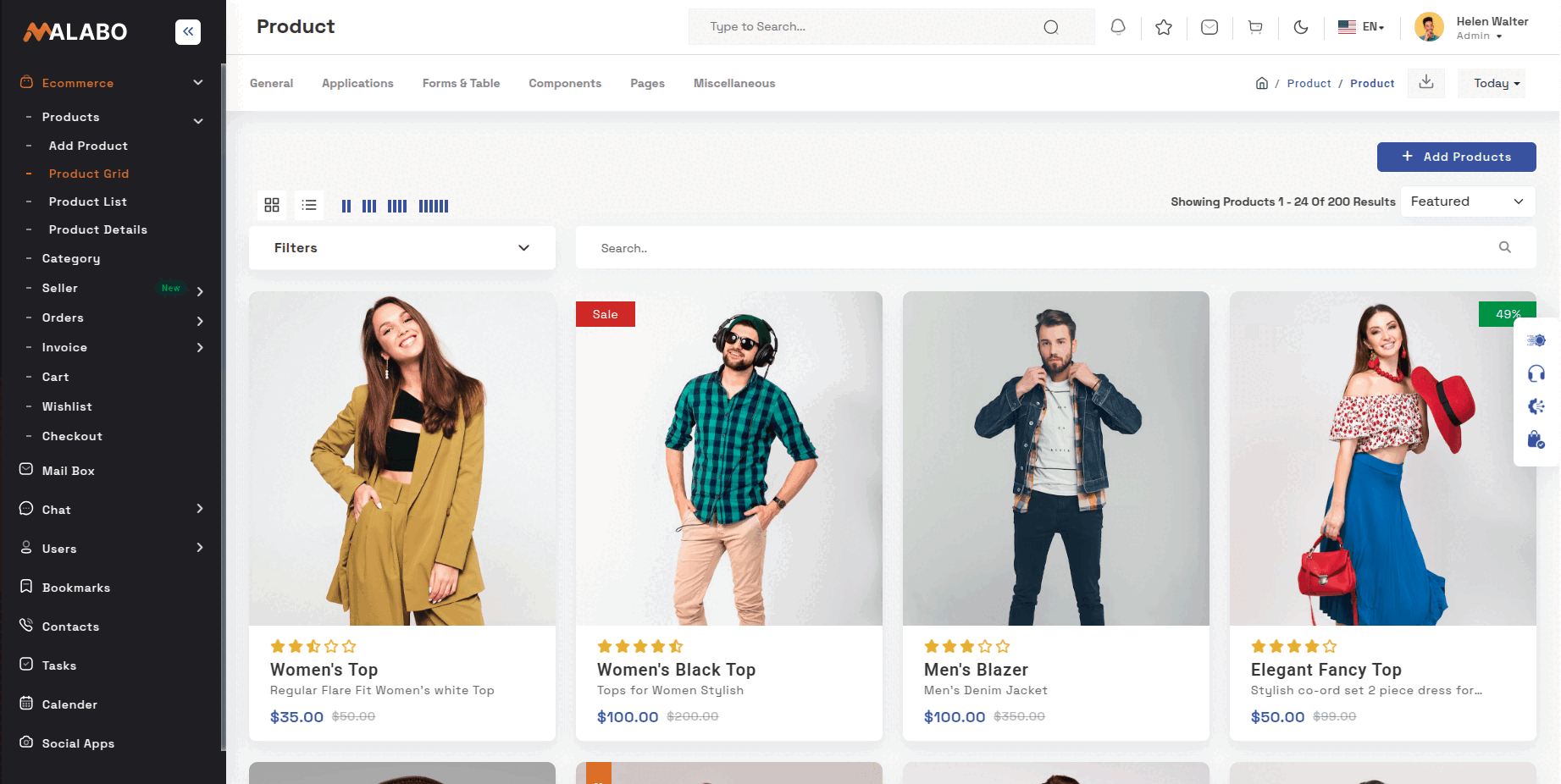Click the product Search.. input field

tap(1055, 248)
